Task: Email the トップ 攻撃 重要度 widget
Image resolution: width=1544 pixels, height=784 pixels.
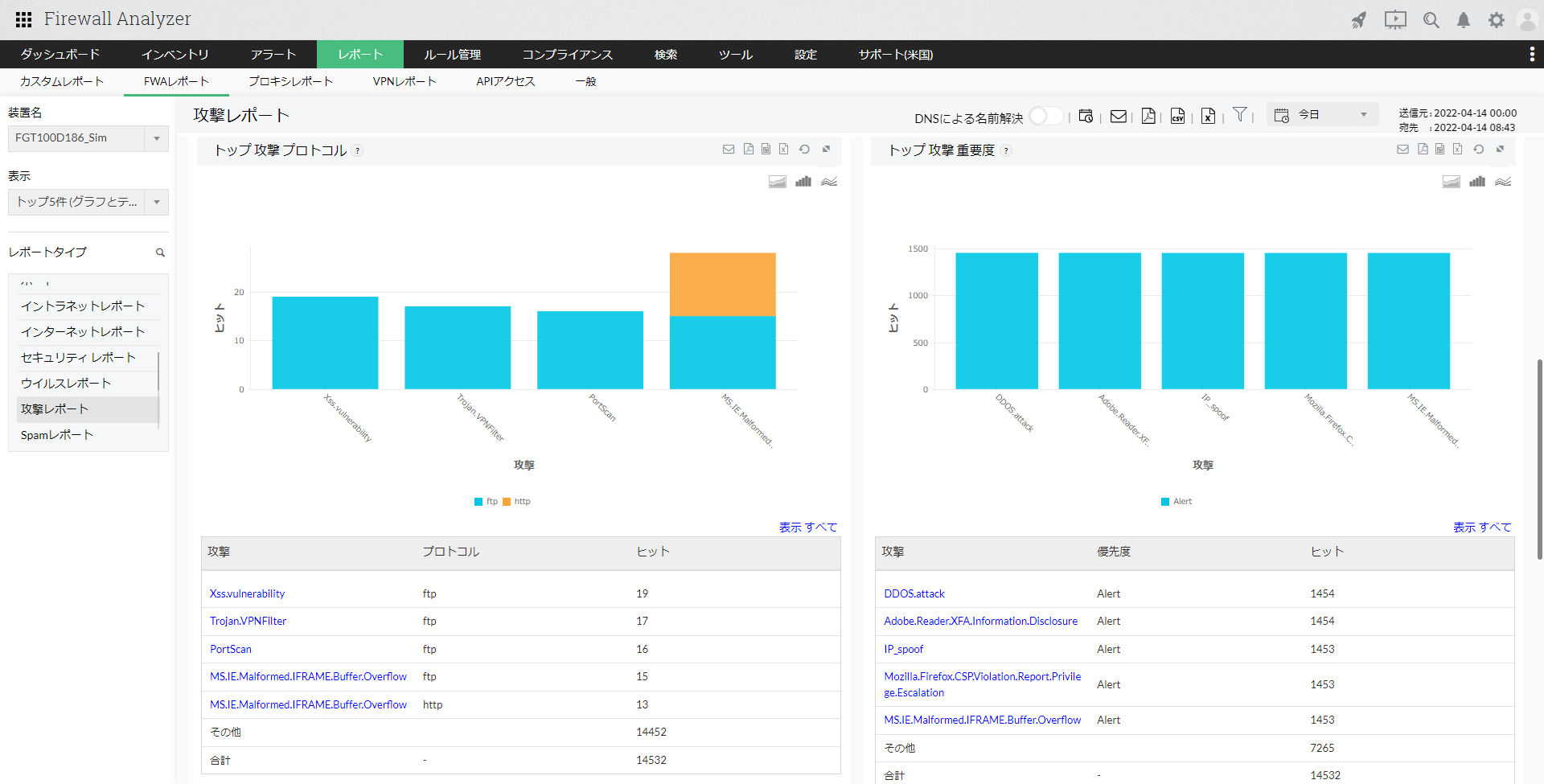Action: (1402, 150)
